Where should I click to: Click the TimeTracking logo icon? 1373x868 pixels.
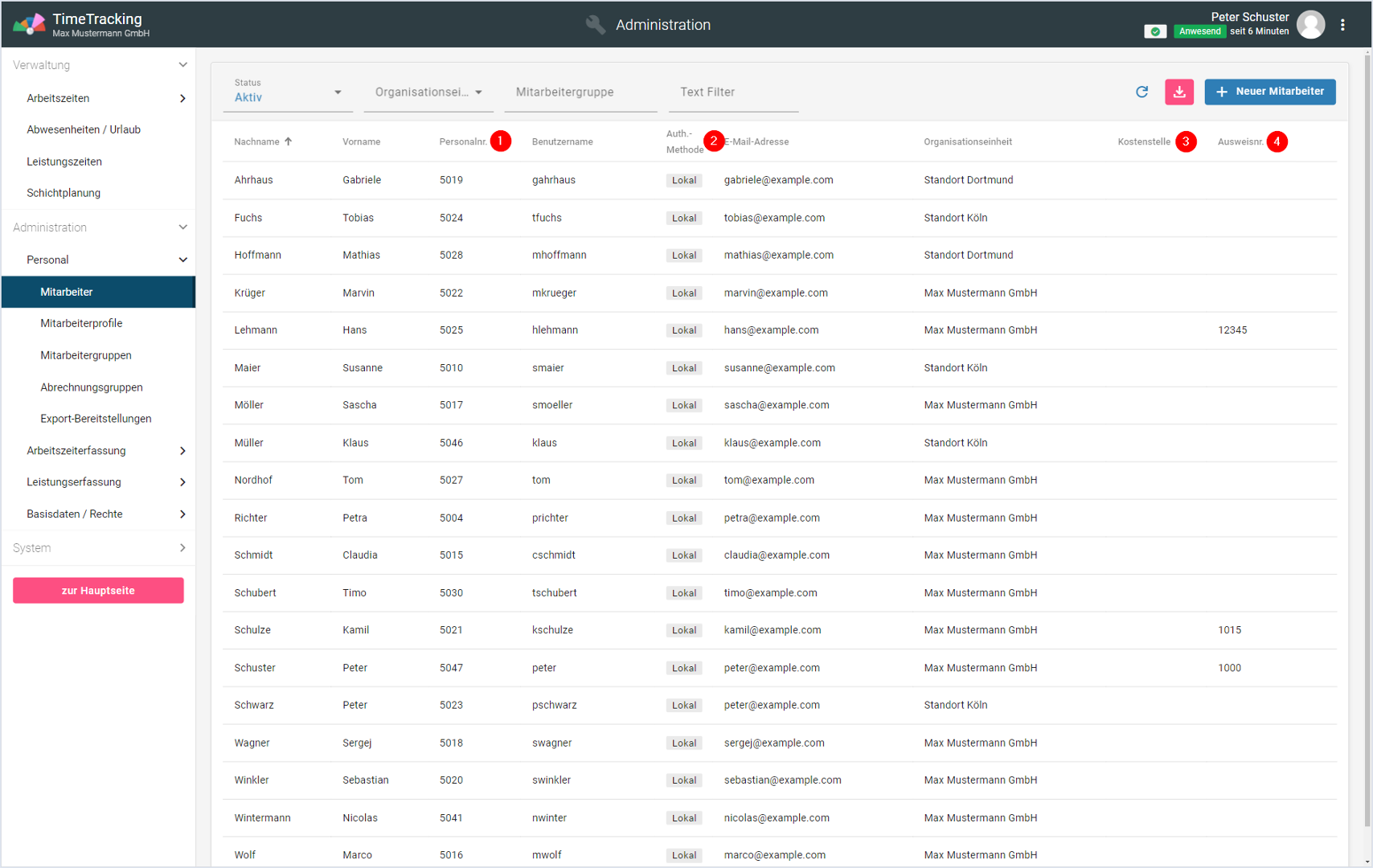tap(29, 25)
